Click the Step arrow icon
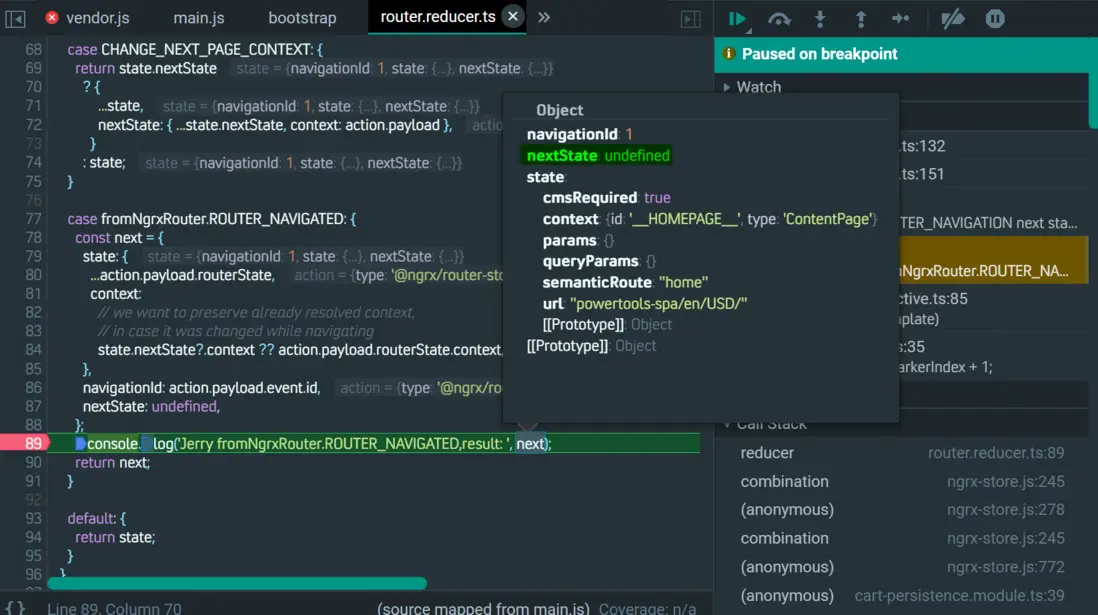This screenshot has height=615, width=1098. pos(900,19)
